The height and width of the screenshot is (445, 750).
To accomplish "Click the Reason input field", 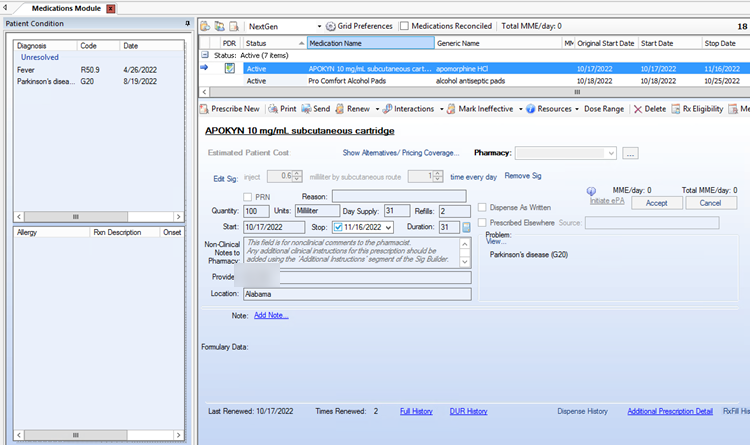I will tap(399, 196).
